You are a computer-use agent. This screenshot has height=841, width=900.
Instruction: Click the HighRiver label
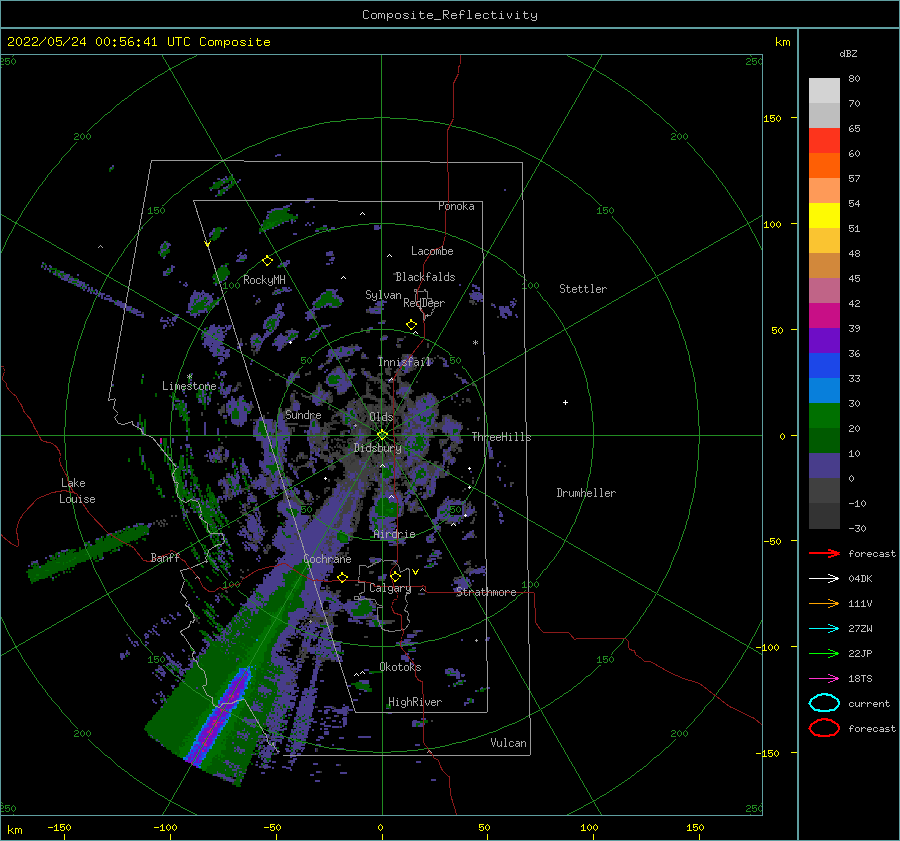[x=415, y=702]
